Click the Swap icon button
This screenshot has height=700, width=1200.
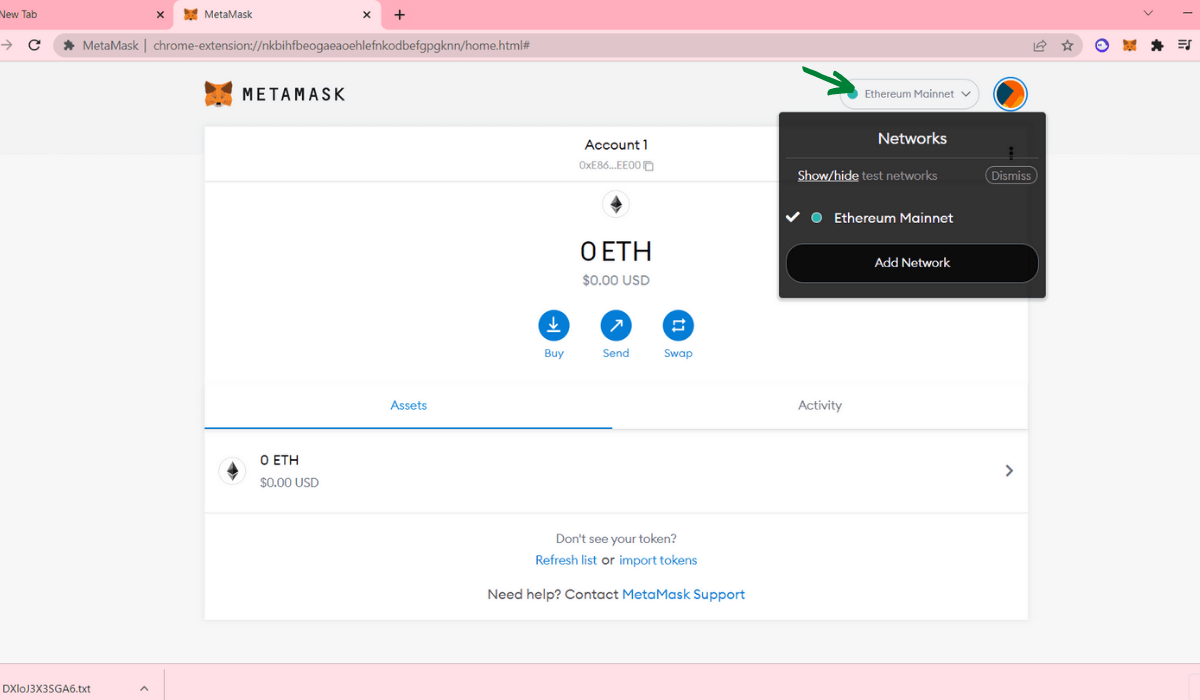coord(678,325)
